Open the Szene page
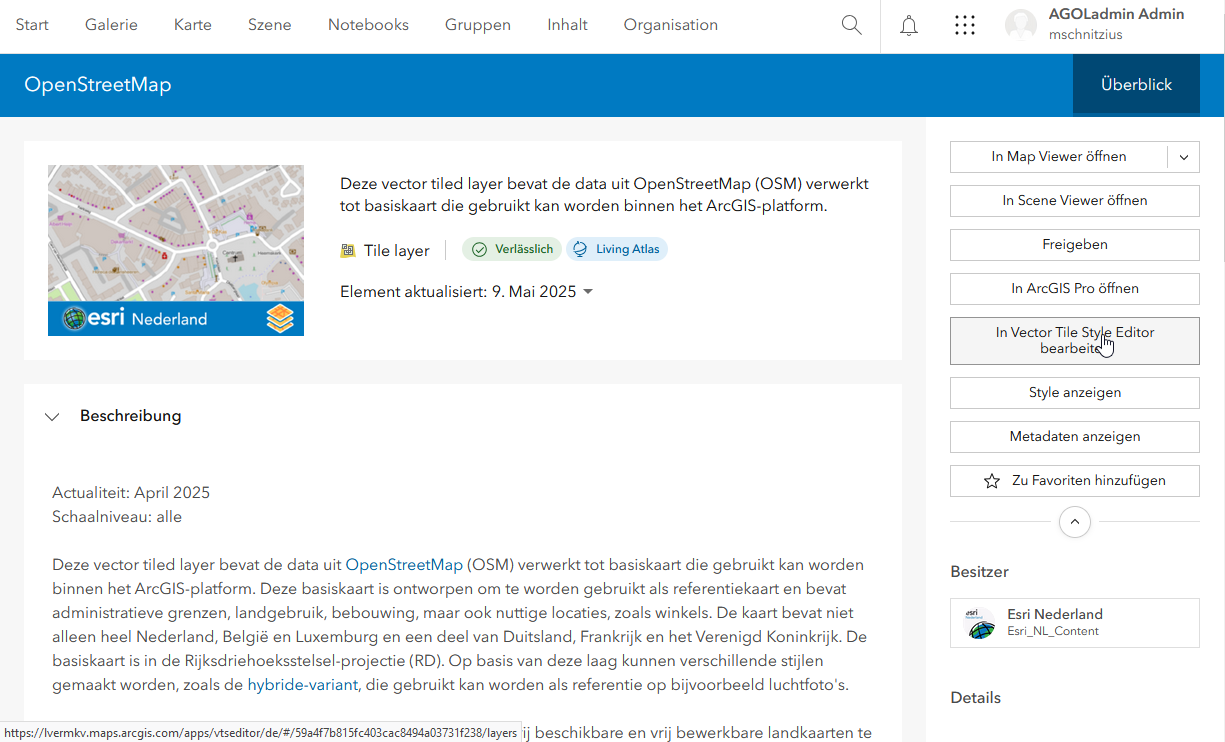 pos(270,25)
